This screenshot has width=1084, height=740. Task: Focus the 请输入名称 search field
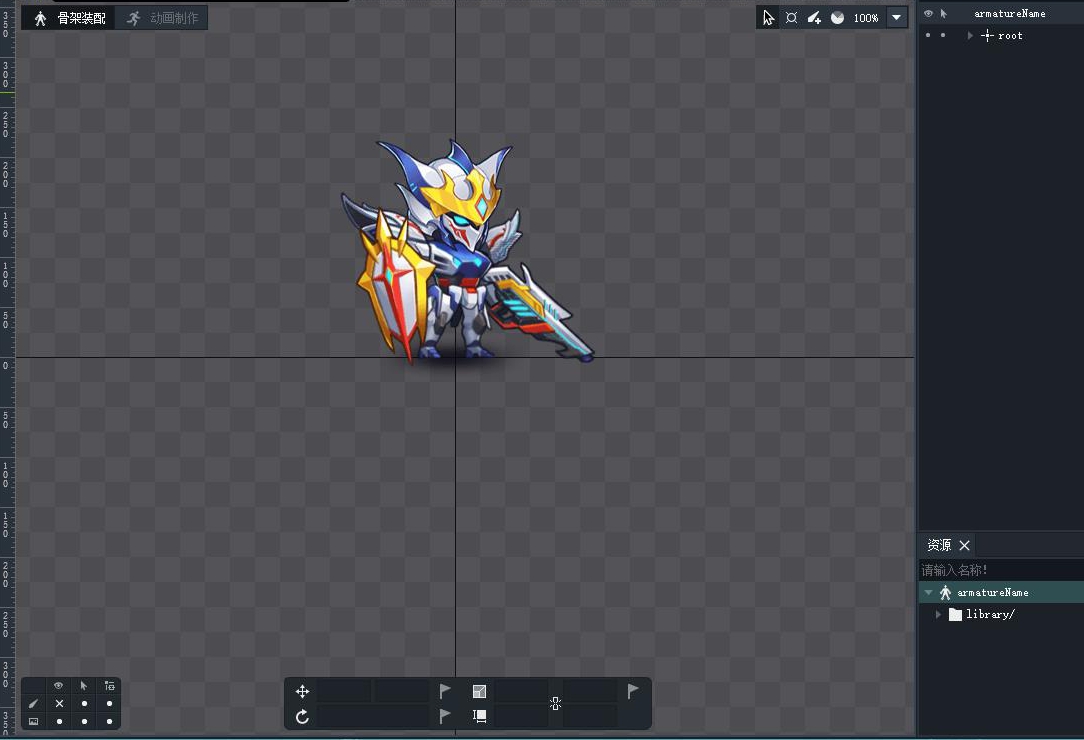[1000, 570]
